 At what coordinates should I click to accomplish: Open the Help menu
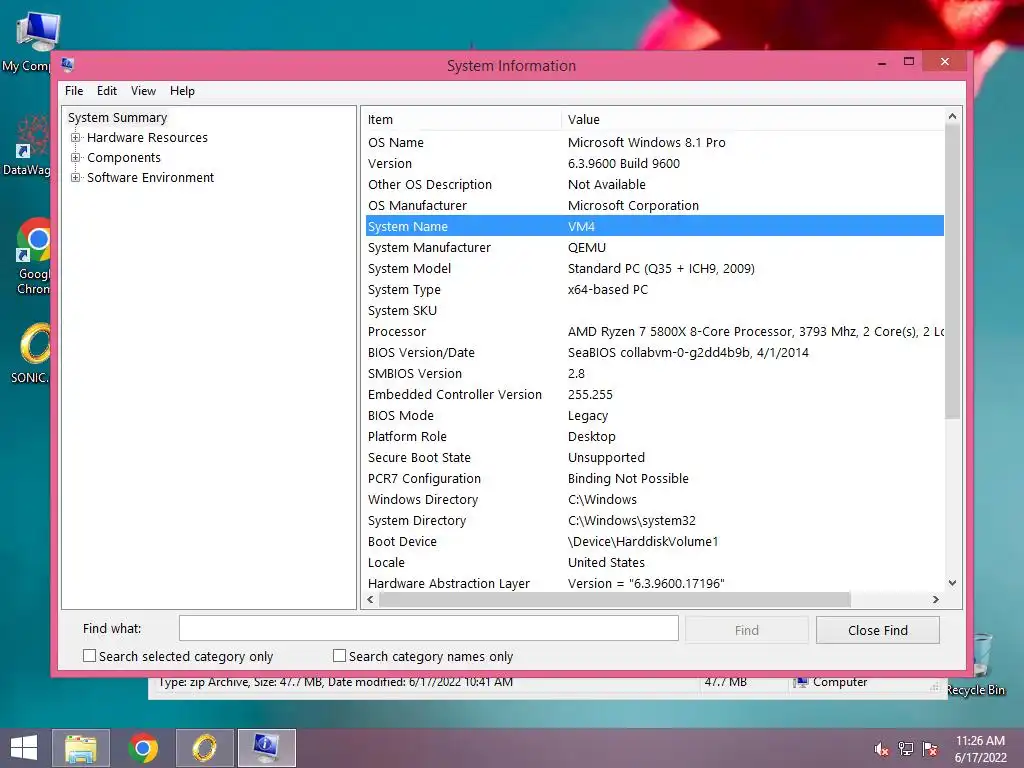(x=182, y=91)
